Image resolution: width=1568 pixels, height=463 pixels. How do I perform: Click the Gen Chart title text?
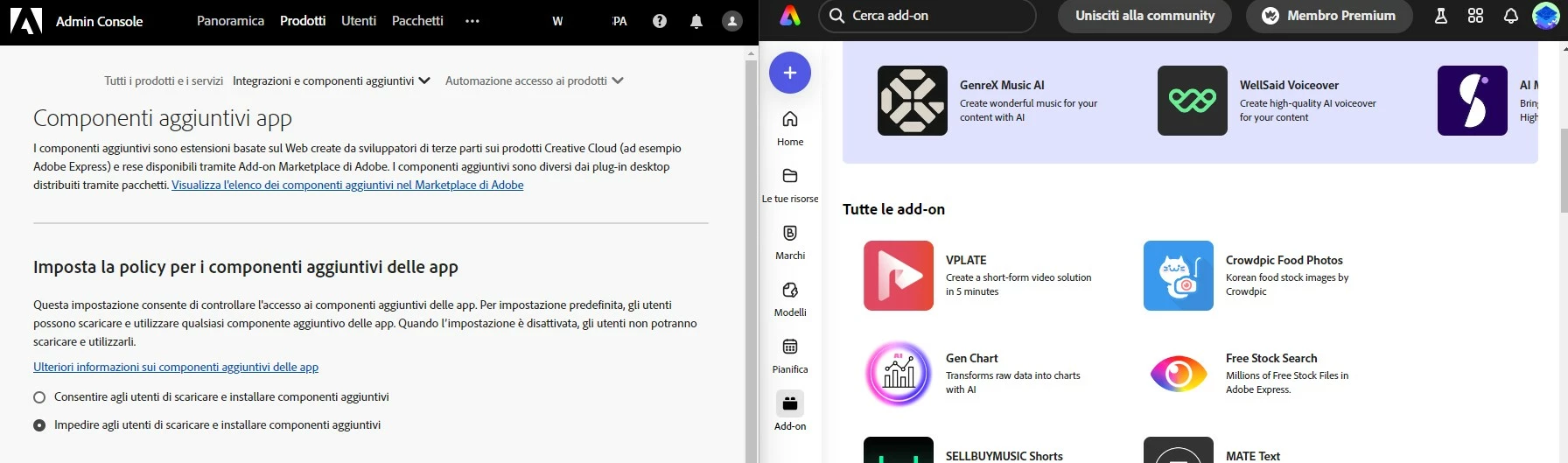[x=971, y=358]
